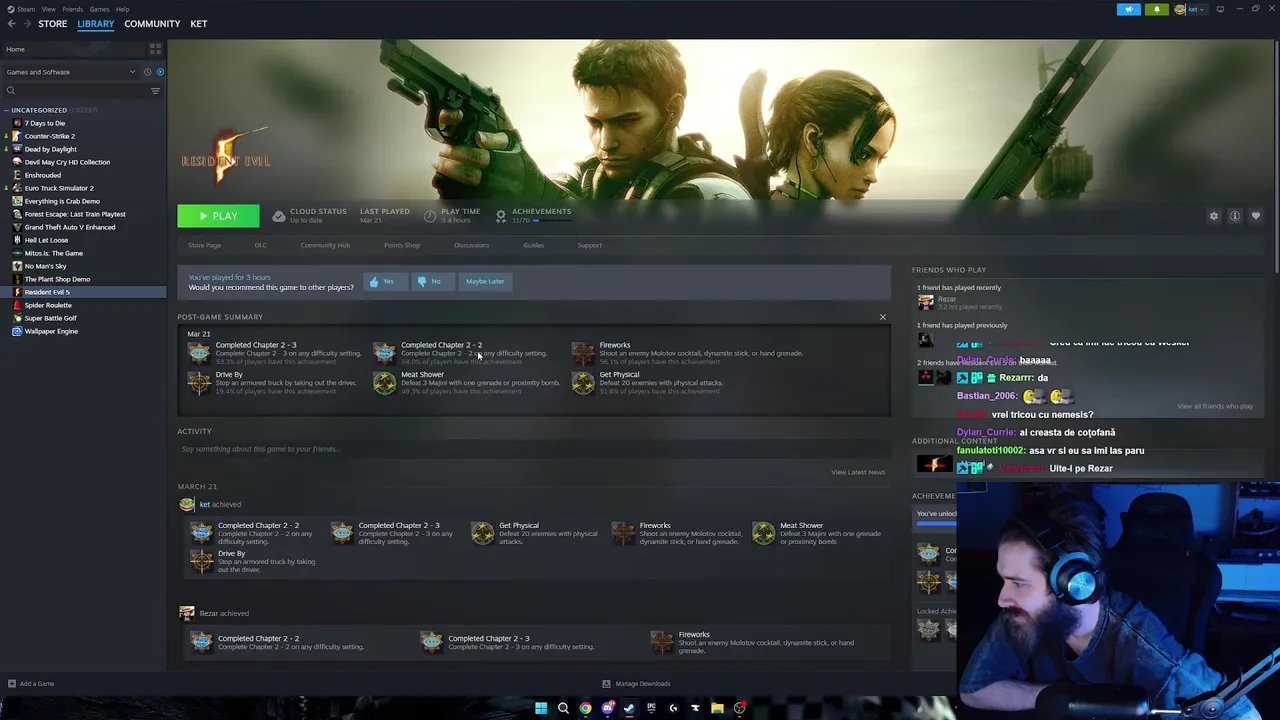Select Dead by Daylight in library
The width and height of the screenshot is (1280, 720).
(x=50, y=149)
